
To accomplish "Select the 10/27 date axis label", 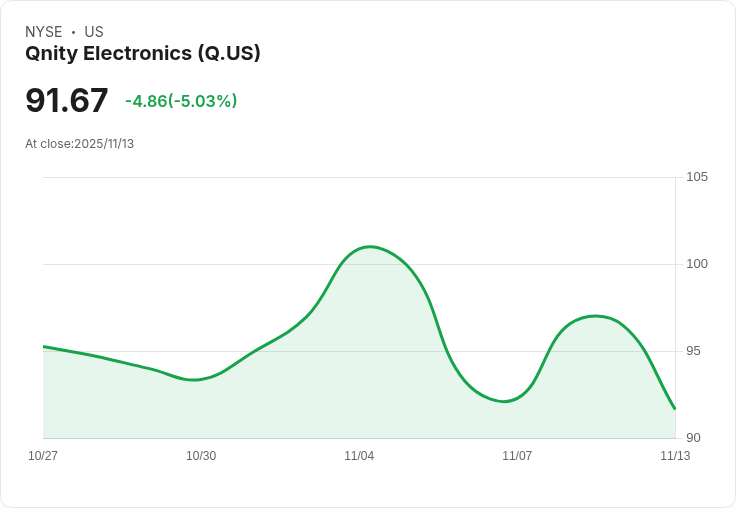I will tap(43, 455).
